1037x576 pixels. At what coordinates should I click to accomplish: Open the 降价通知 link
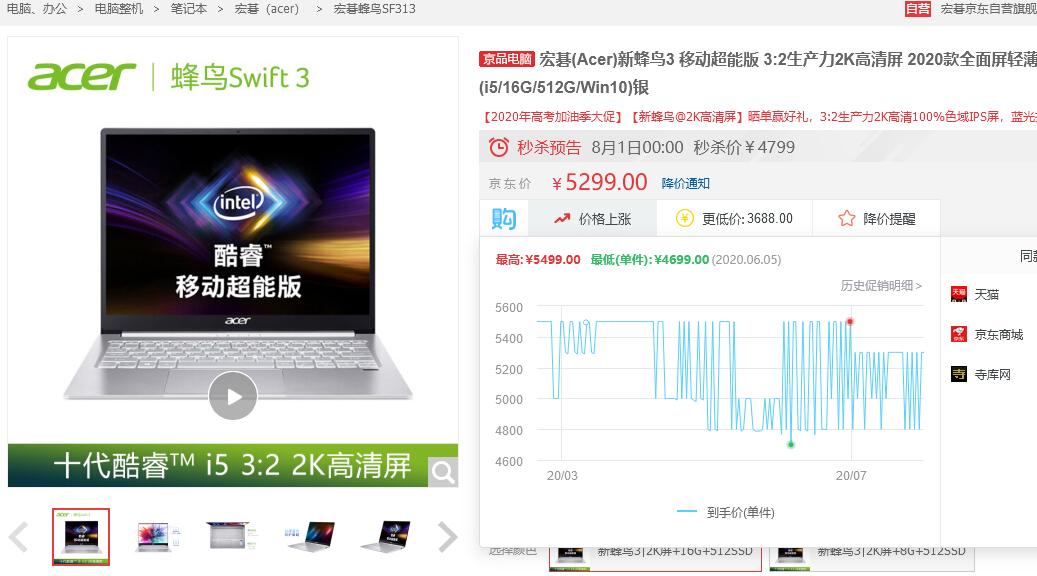685,183
